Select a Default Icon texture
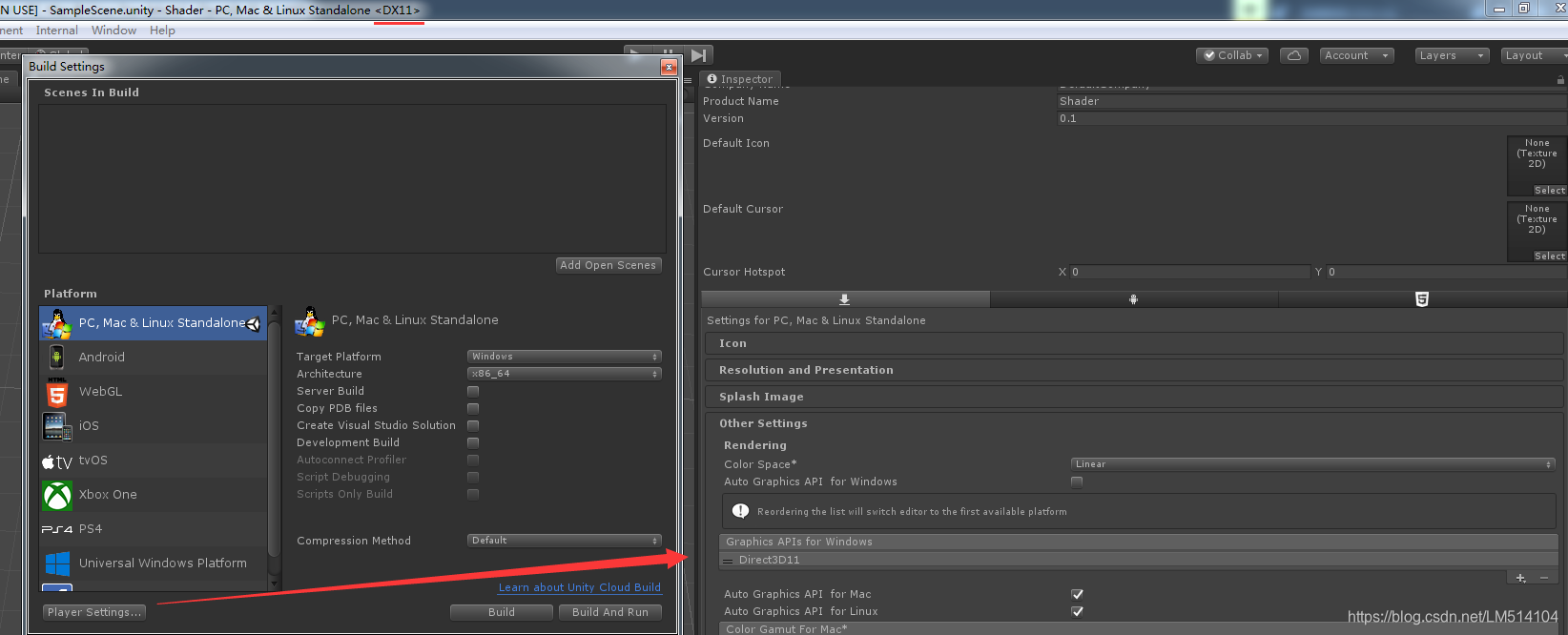Image resolution: width=1568 pixels, height=635 pixels. 1550,191
